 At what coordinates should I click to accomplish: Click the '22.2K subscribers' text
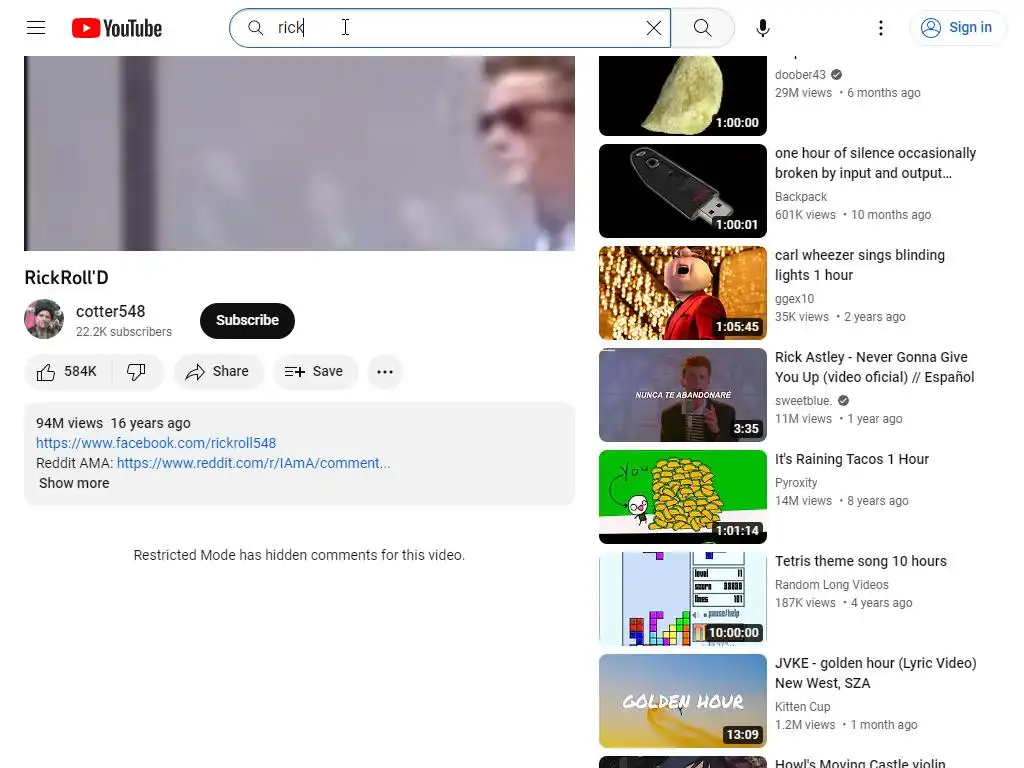coord(123,332)
